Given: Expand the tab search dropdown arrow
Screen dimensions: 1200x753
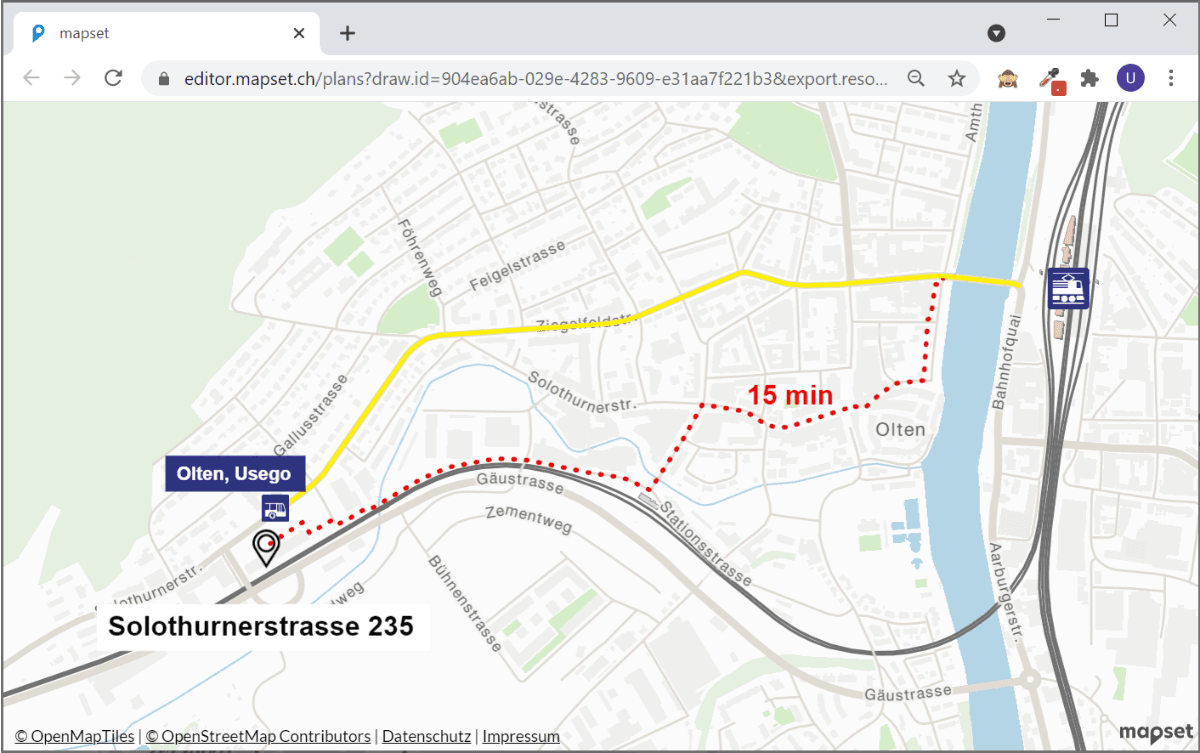Looking at the screenshot, I should coord(996,33).
